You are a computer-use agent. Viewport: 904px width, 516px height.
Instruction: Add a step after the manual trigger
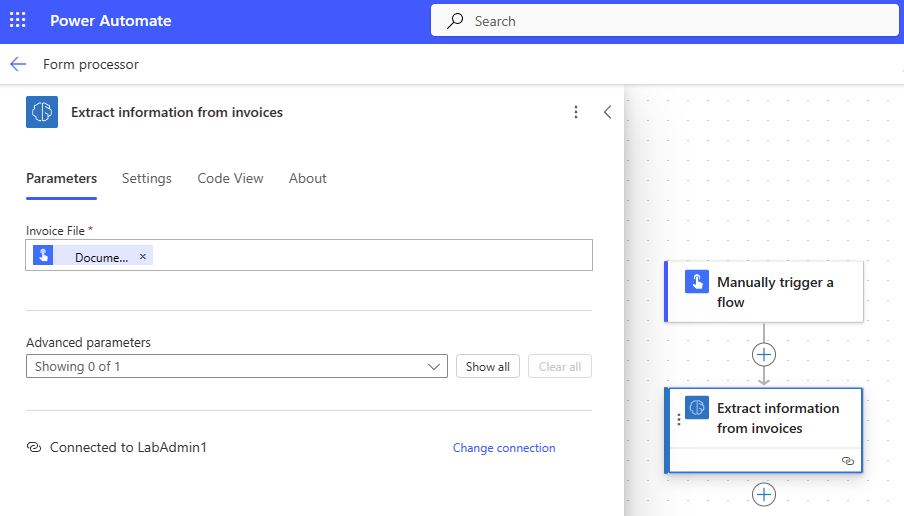point(764,355)
